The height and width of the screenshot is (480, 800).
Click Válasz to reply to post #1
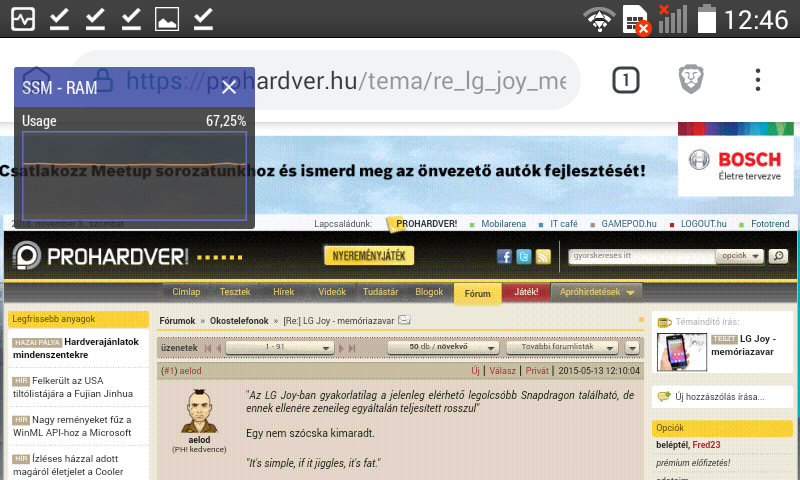coord(503,371)
